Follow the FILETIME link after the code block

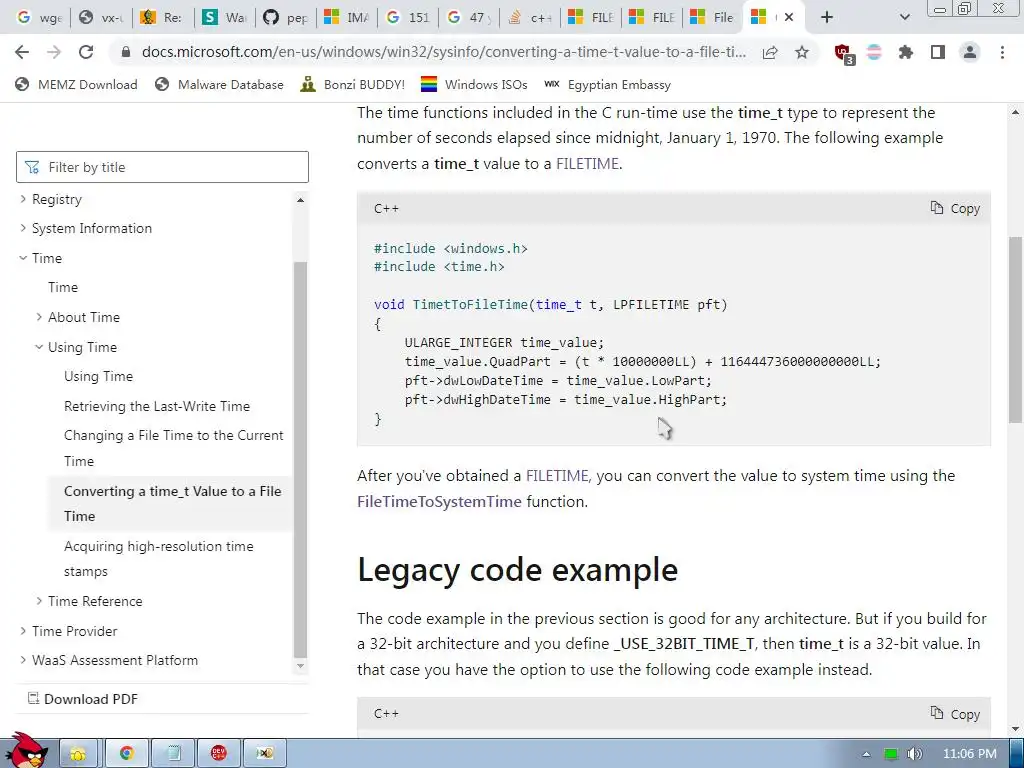pos(556,475)
